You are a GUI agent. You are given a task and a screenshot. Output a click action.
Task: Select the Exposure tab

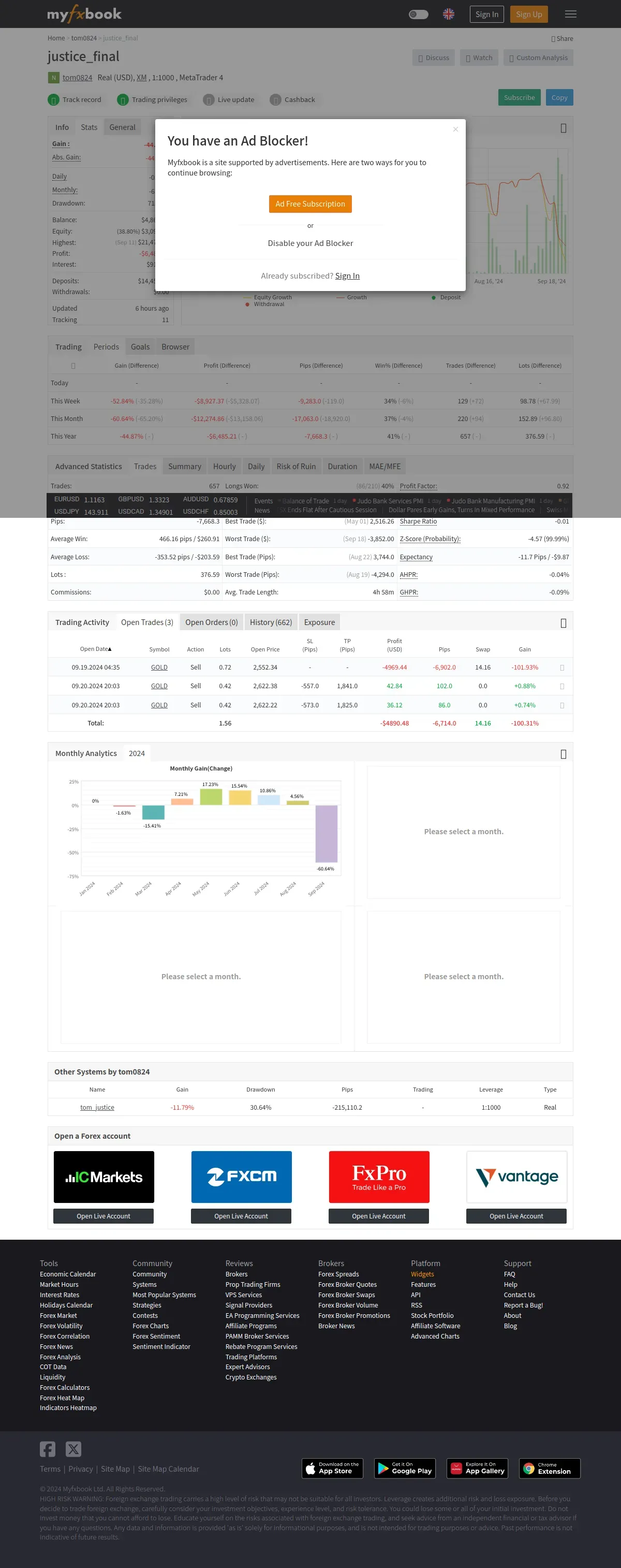pos(319,622)
